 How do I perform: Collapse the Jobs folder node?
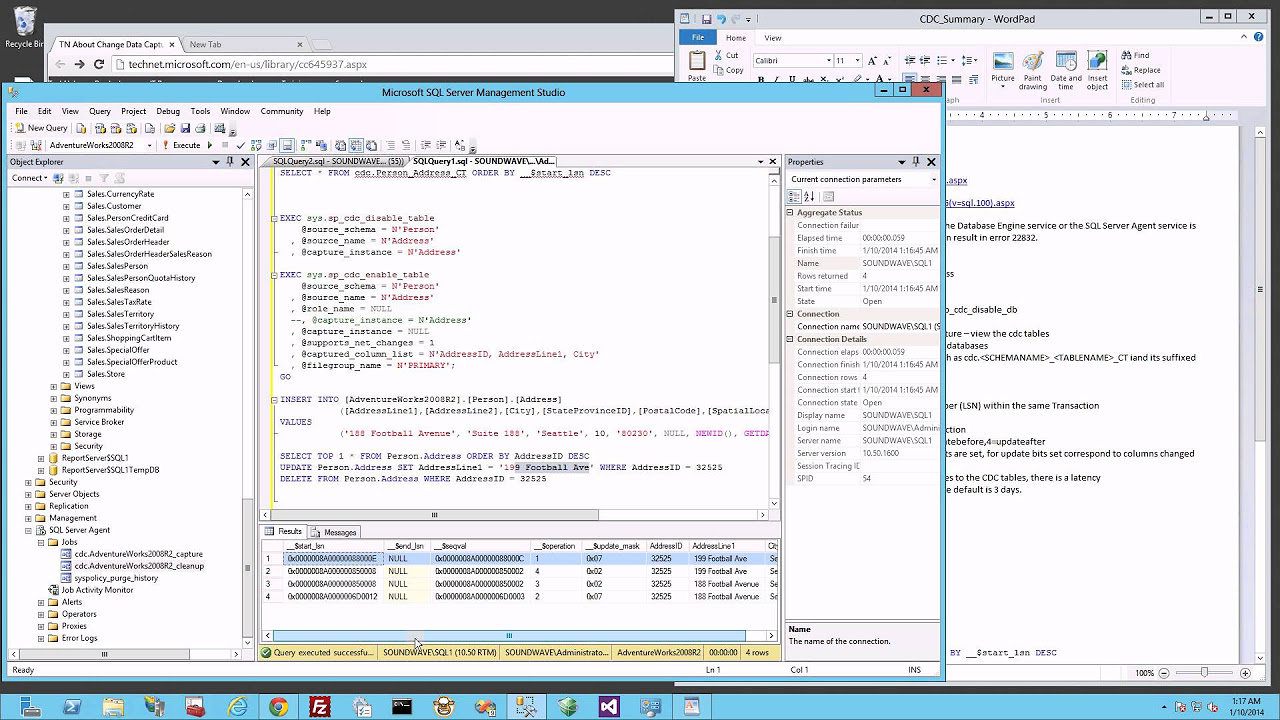[x=41, y=542]
